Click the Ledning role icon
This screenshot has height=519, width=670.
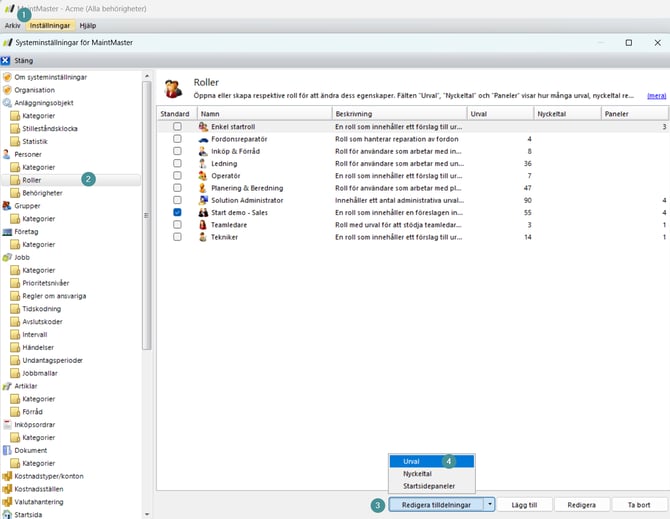click(x=203, y=164)
